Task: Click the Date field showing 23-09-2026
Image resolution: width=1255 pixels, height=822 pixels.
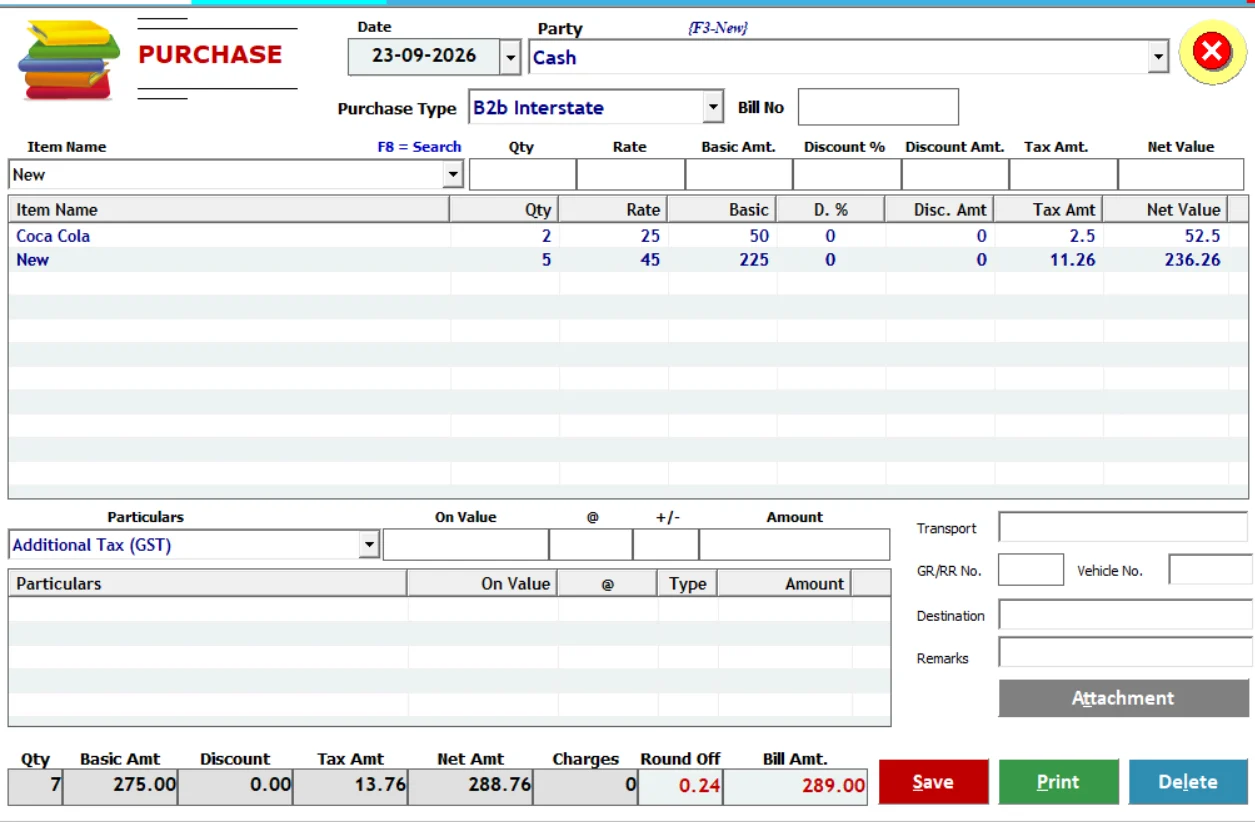Action: 424,56
